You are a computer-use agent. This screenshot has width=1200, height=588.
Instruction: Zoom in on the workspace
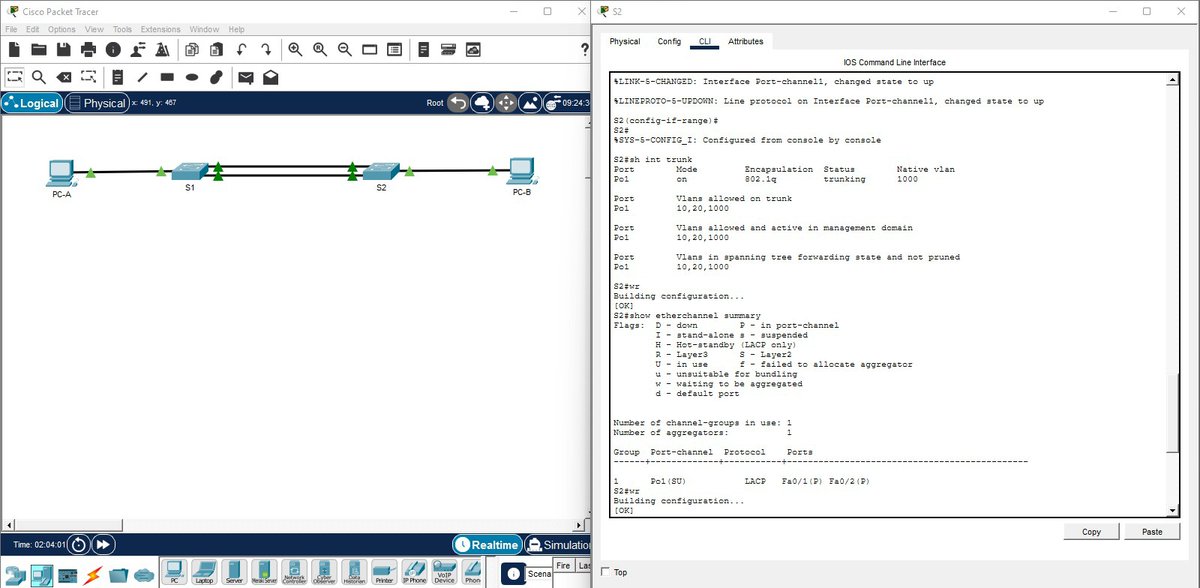tap(295, 49)
